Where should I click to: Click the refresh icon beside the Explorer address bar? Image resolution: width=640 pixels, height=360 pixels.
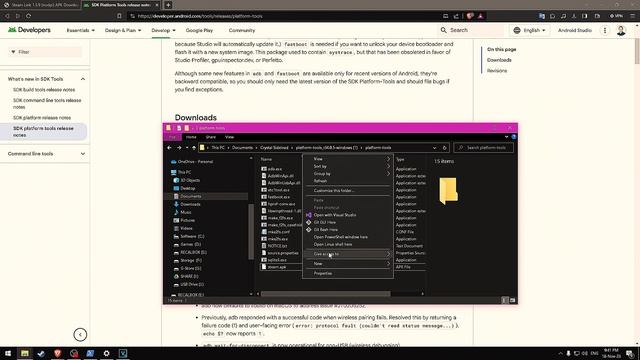click(444, 148)
